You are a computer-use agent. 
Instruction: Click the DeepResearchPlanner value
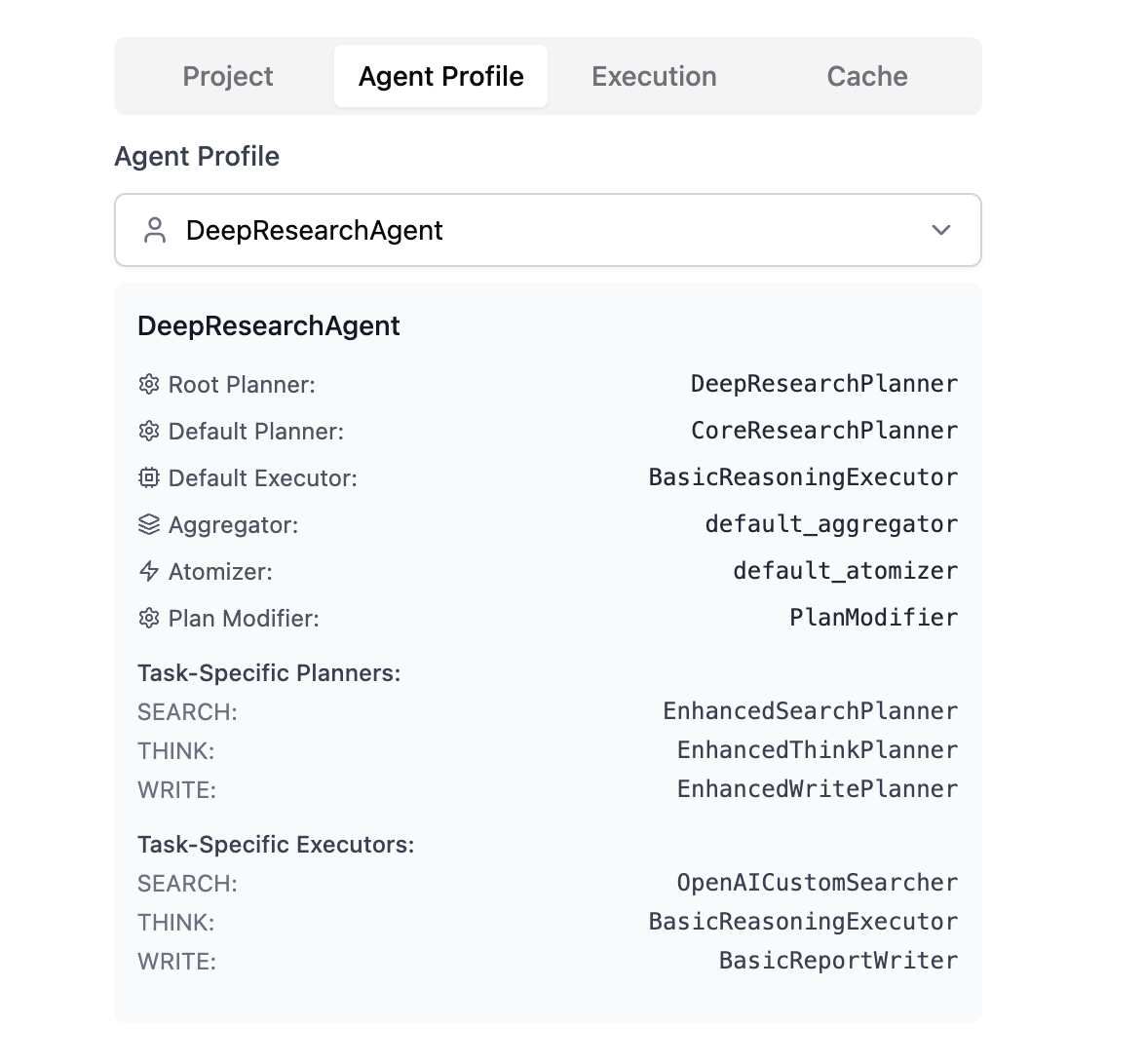click(x=824, y=384)
